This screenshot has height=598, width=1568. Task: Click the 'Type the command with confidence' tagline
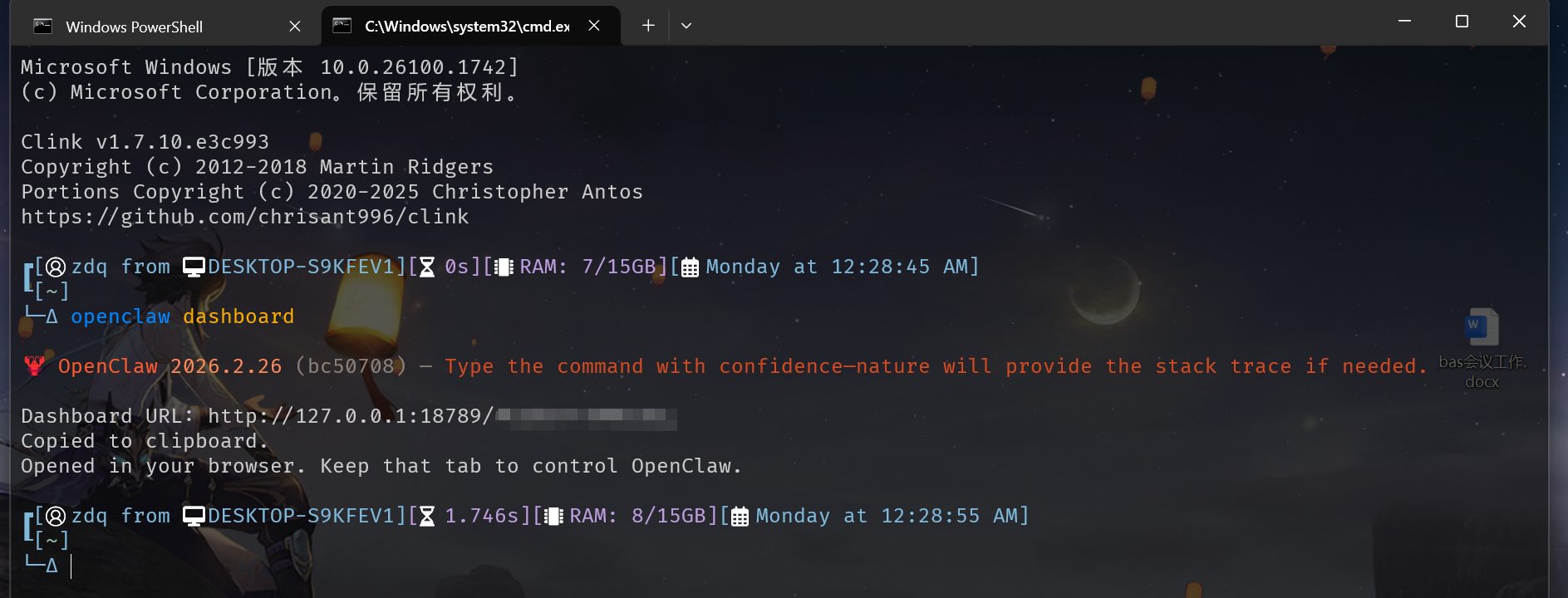point(936,366)
